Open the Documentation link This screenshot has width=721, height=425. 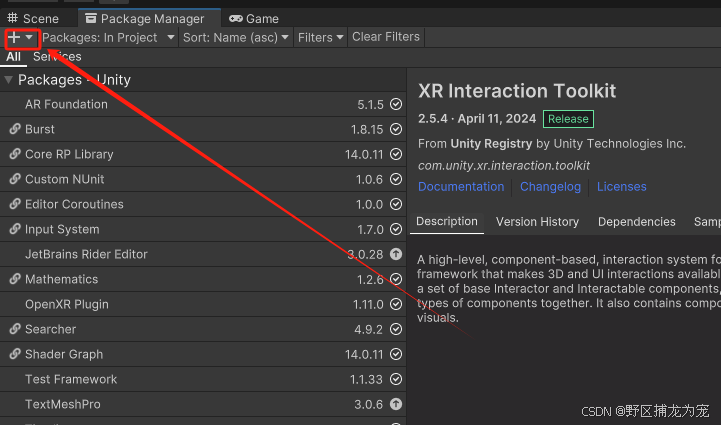pos(461,187)
